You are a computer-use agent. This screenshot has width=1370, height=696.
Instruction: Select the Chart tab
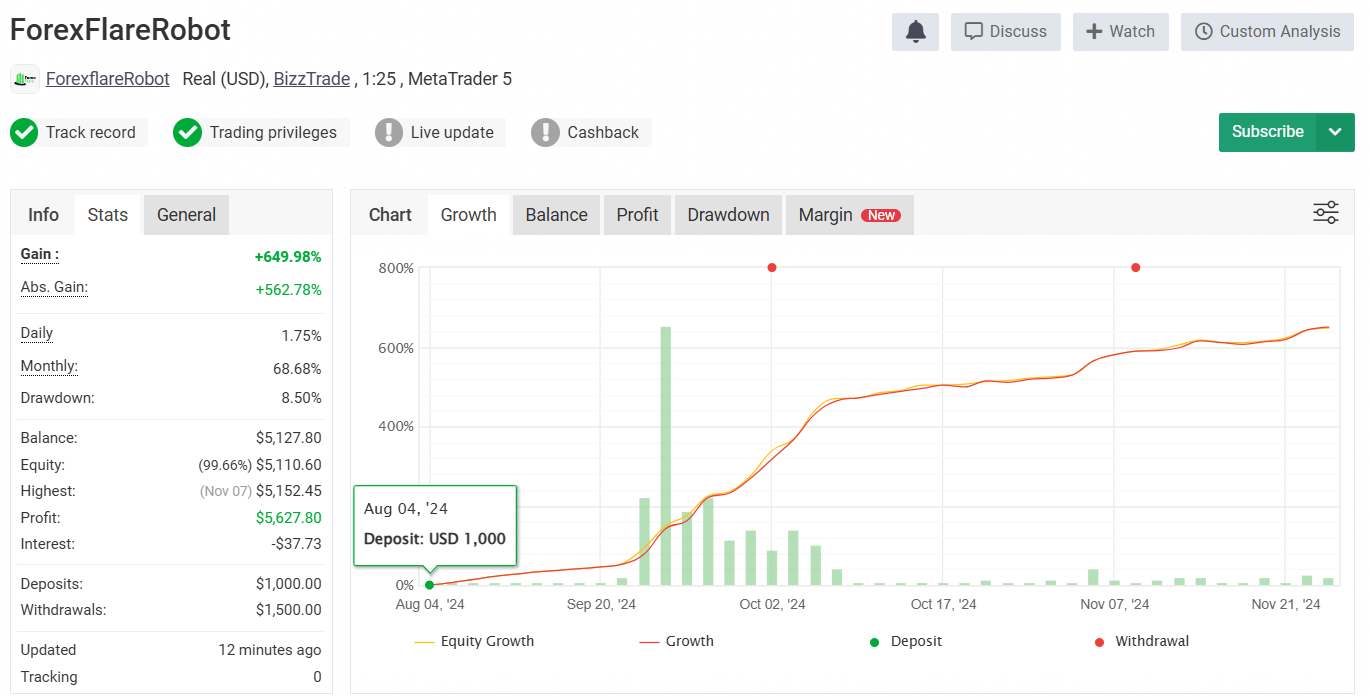390,215
